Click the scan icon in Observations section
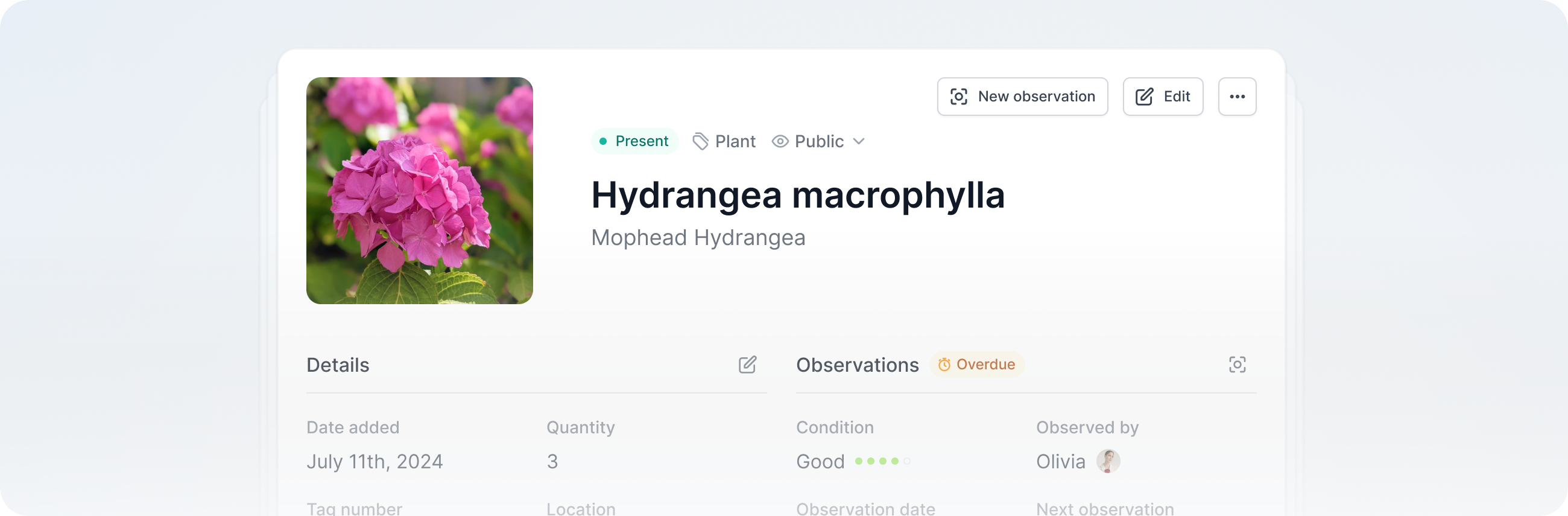1568x516 pixels. pyautogui.click(x=1237, y=365)
